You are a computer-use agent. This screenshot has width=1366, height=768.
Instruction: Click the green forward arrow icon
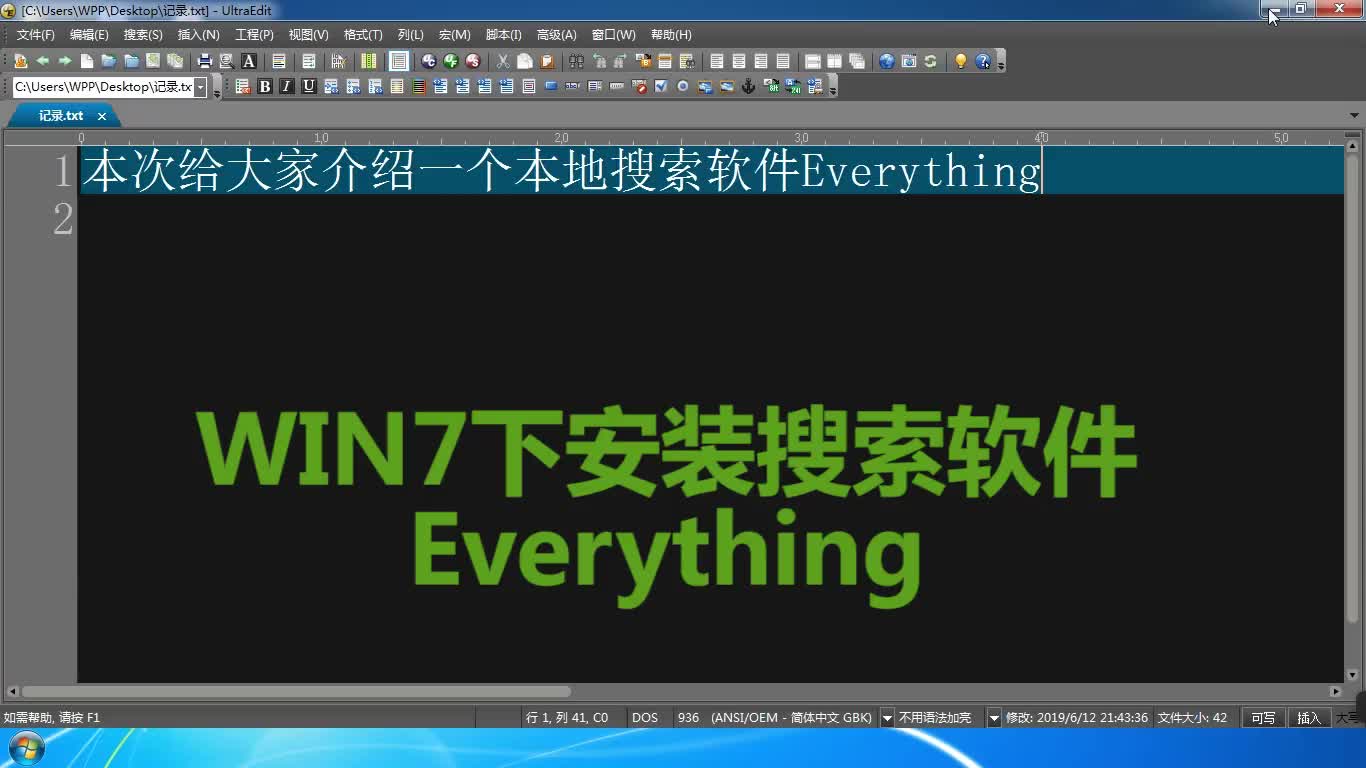[x=65, y=61]
